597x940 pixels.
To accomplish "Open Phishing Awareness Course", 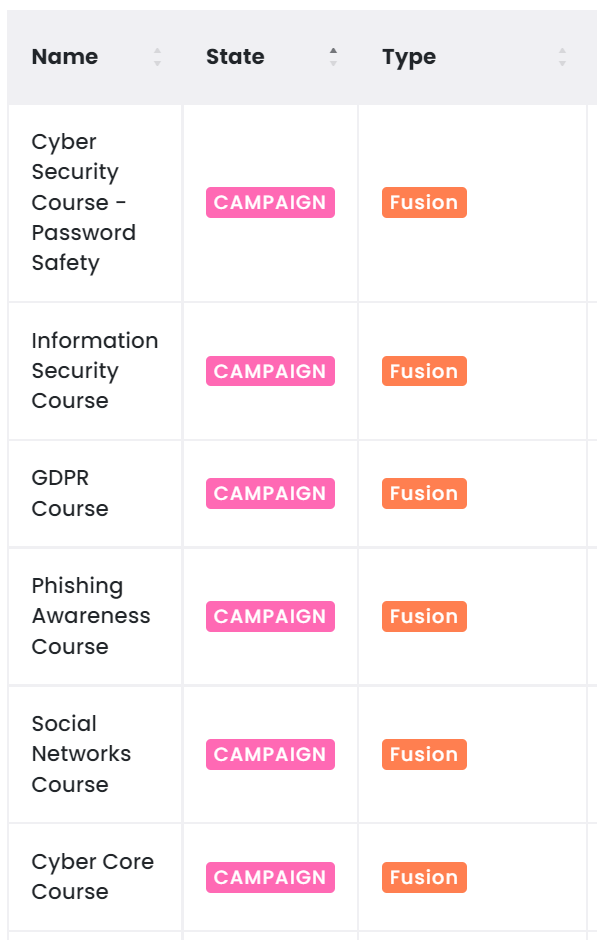I will [x=91, y=616].
